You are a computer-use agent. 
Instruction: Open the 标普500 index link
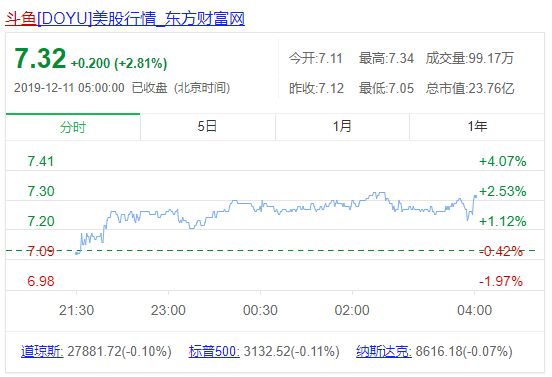coord(214,351)
